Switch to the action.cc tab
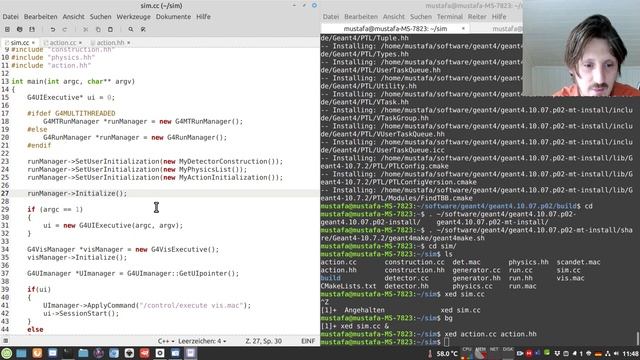Viewport: 640px width, 360px height. (62, 42)
